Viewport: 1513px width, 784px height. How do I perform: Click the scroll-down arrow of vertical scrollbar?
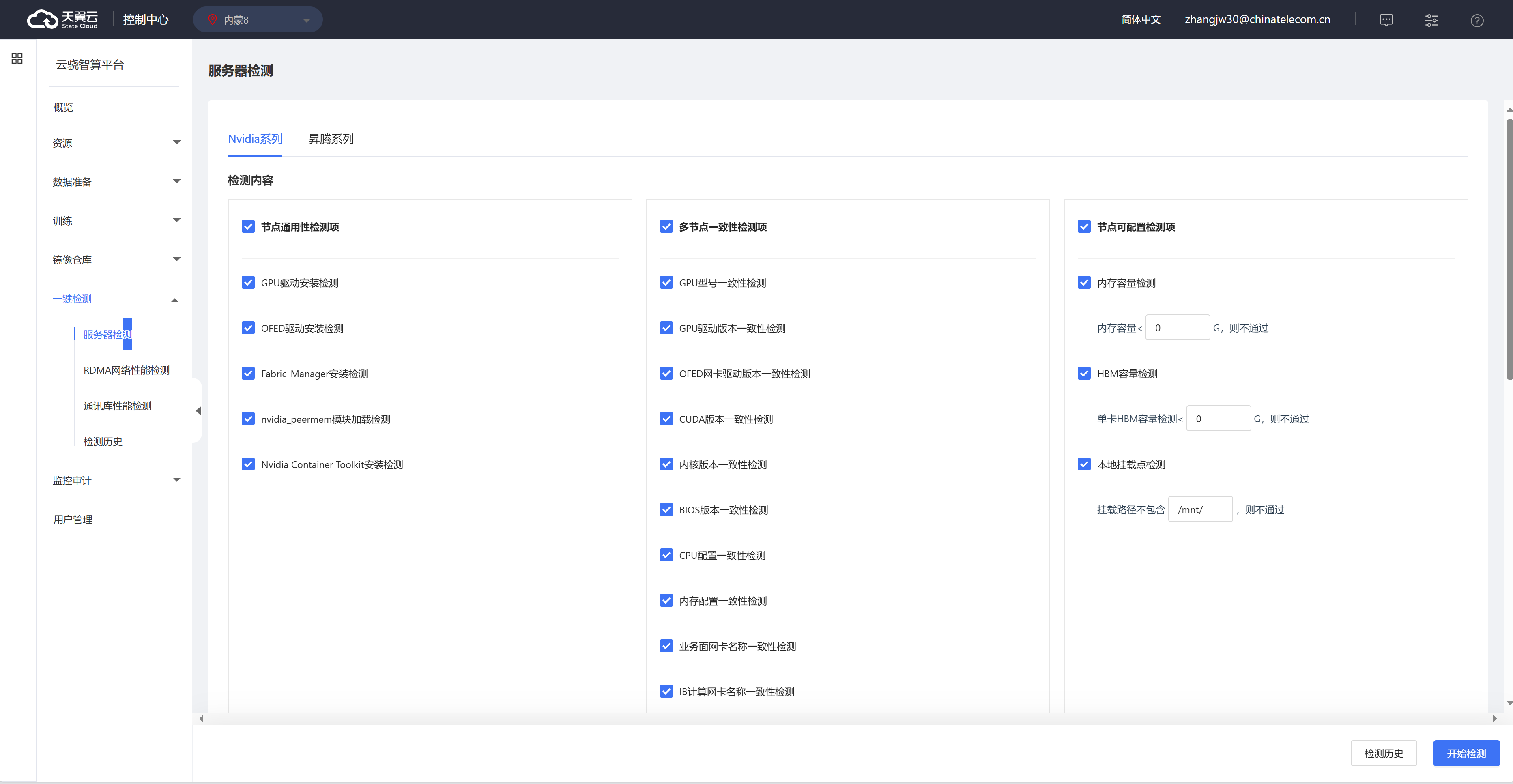pyautogui.click(x=1509, y=704)
